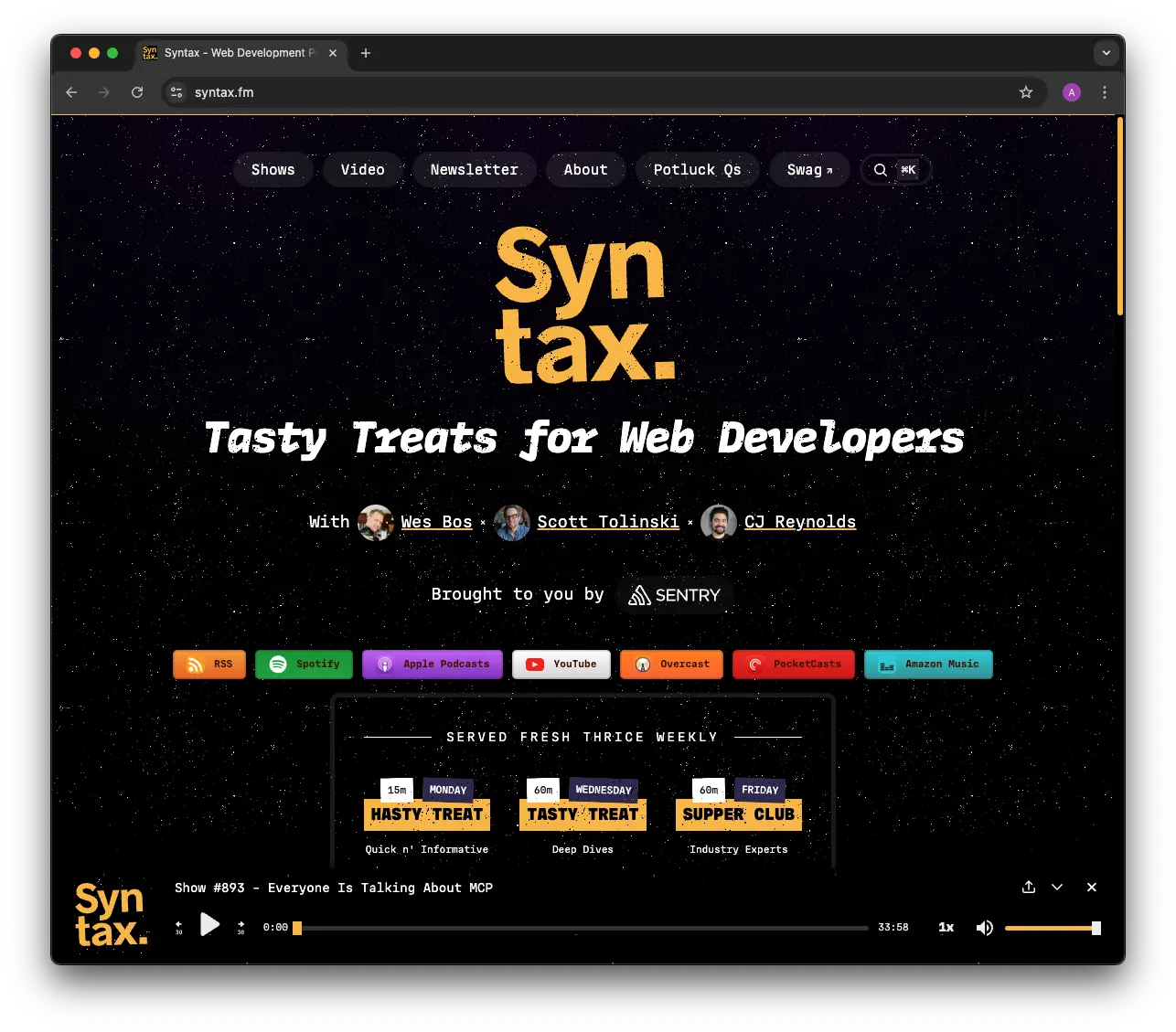Bookmark this page with star icon

1026,92
